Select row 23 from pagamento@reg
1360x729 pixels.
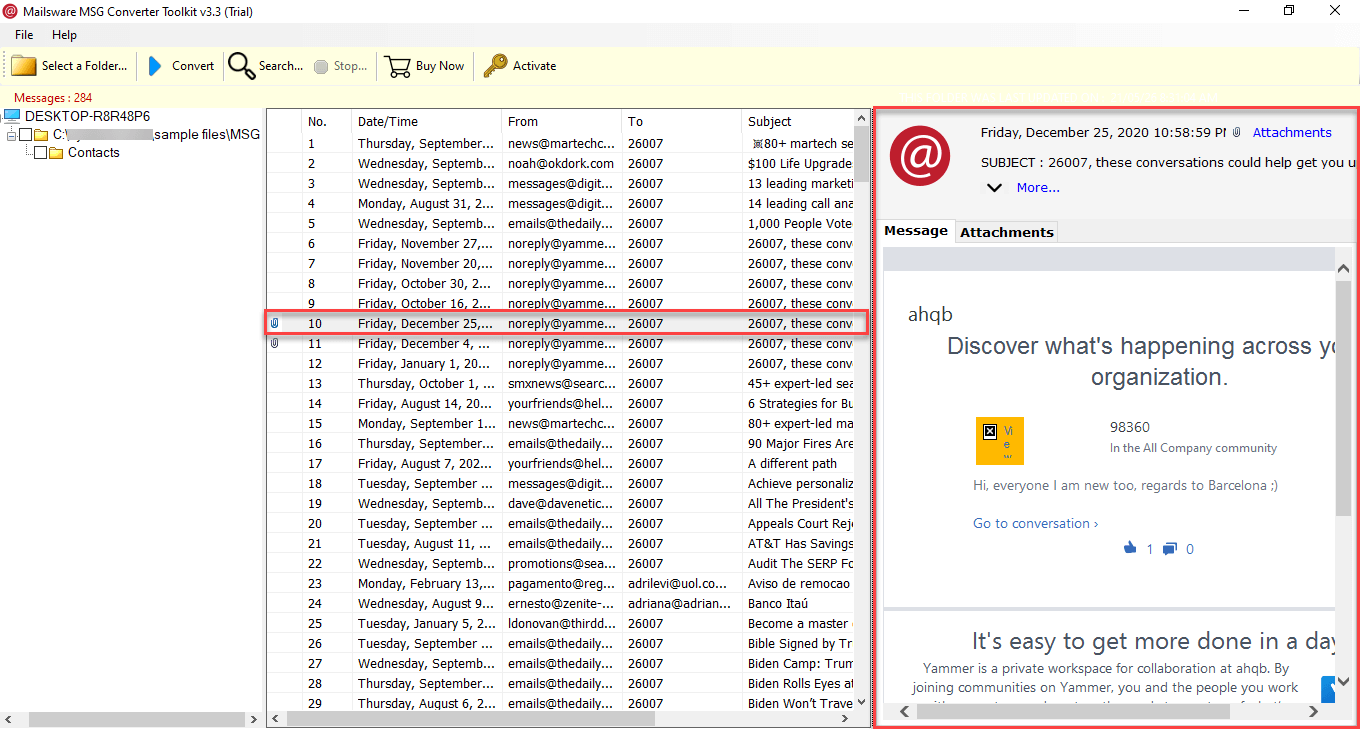pos(561,583)
